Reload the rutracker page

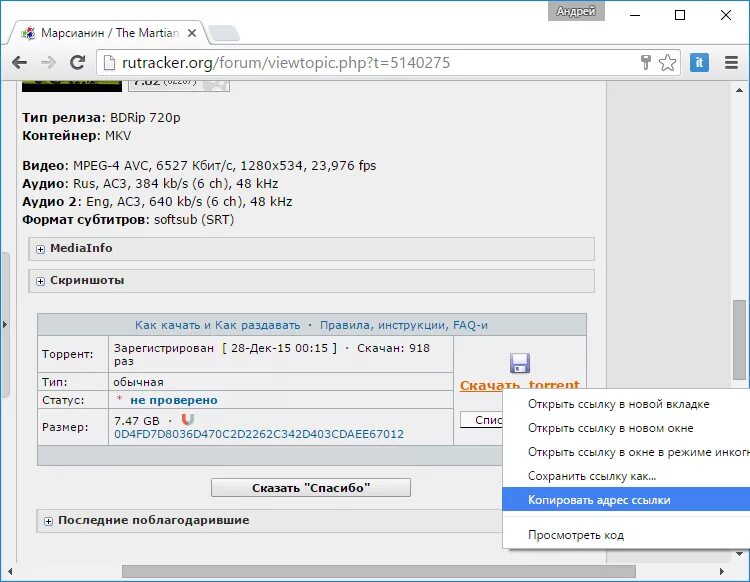pos(77,63)
